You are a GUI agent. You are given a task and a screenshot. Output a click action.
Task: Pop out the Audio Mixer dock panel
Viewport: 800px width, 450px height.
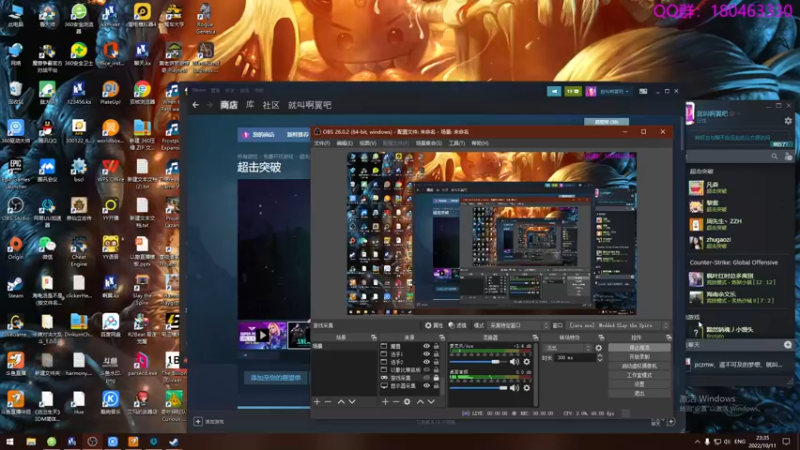click(535, 338)
